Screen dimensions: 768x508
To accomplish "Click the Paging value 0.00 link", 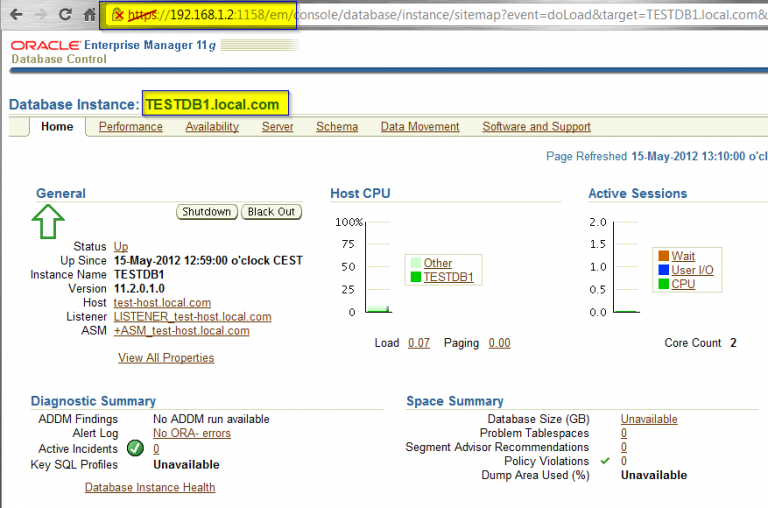I will click(x=500, y=343).
